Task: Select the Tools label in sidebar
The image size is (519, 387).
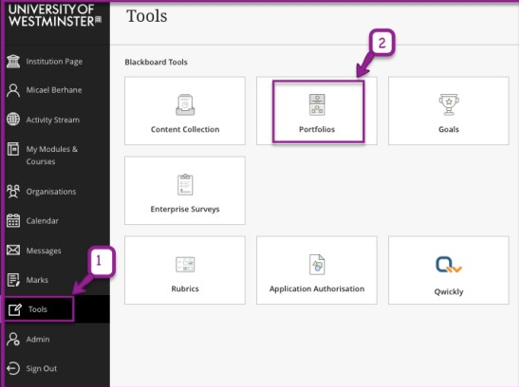Action: click(x=38, y=309)
